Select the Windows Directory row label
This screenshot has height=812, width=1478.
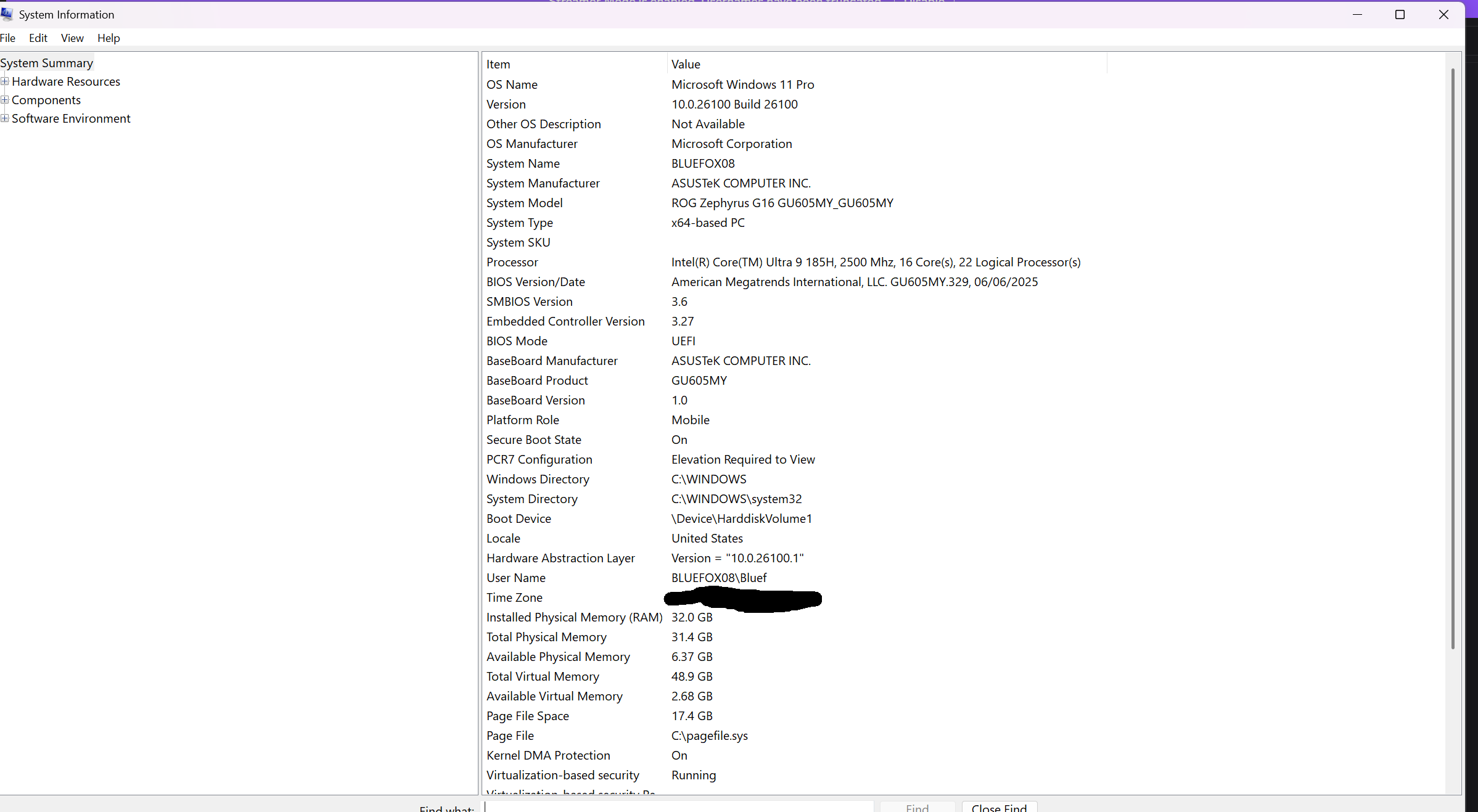point(538,479)
